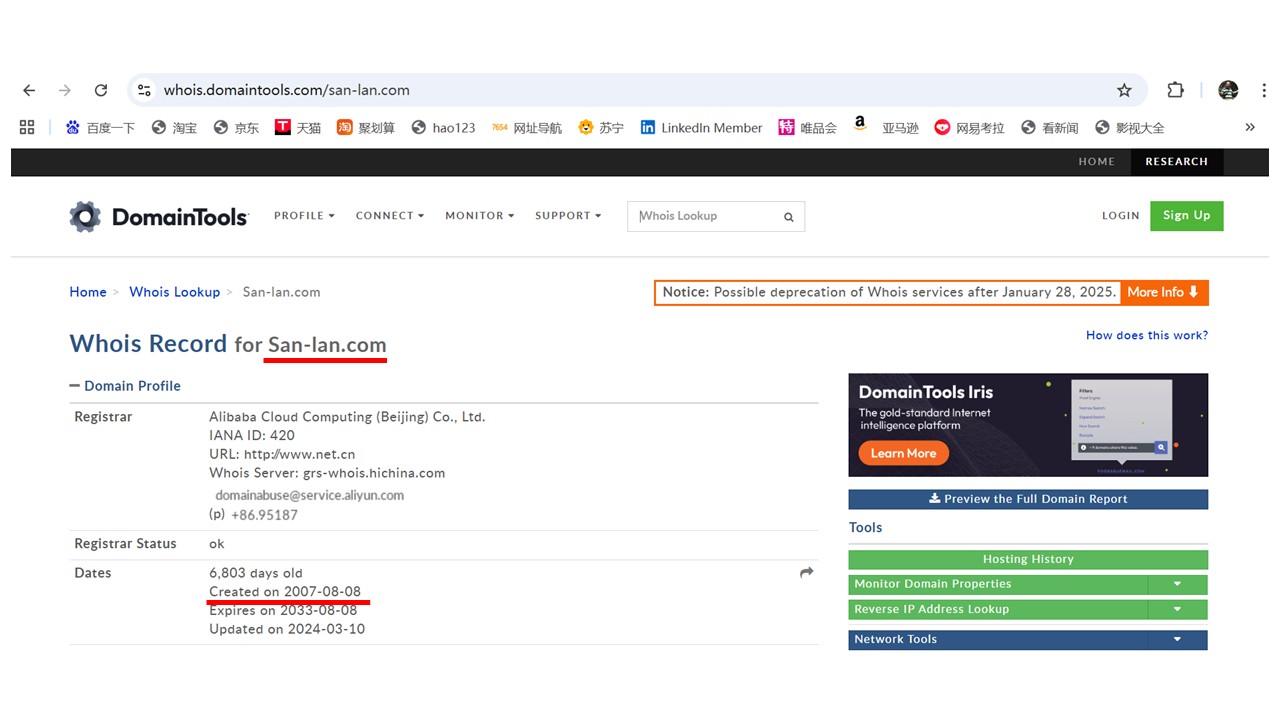1280x720 pixels.
Task: Reload the page with the refresh icon
Action: 101,90
